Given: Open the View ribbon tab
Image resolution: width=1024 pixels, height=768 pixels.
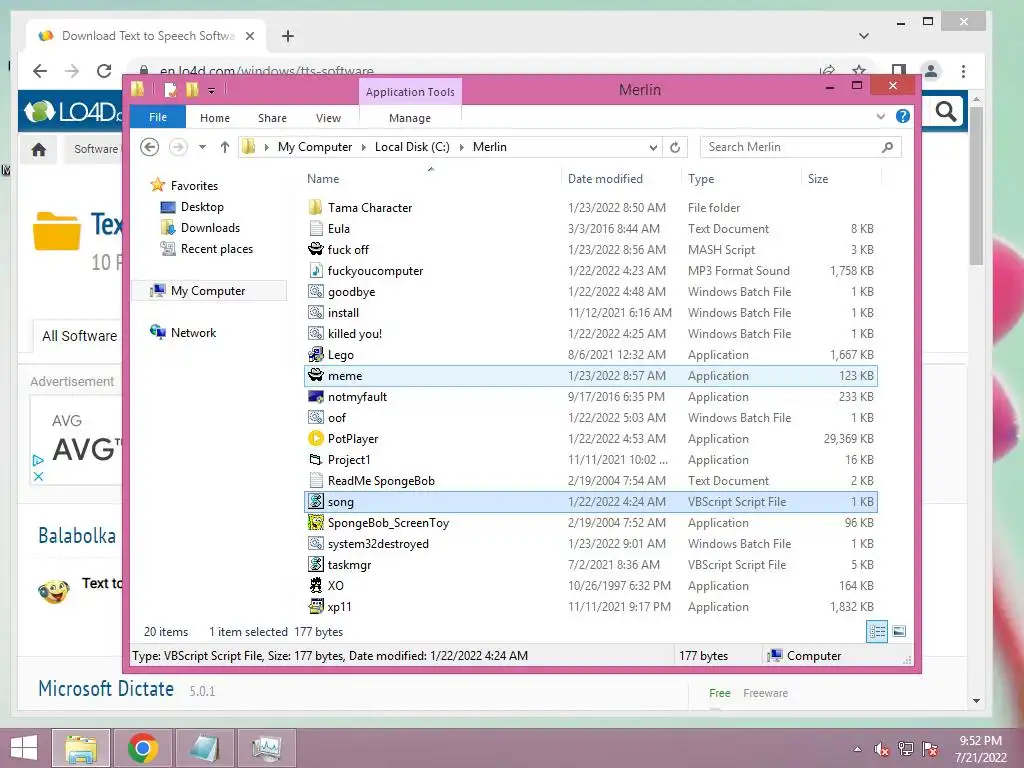Looking at the screenshot, I should click(328, 118).
